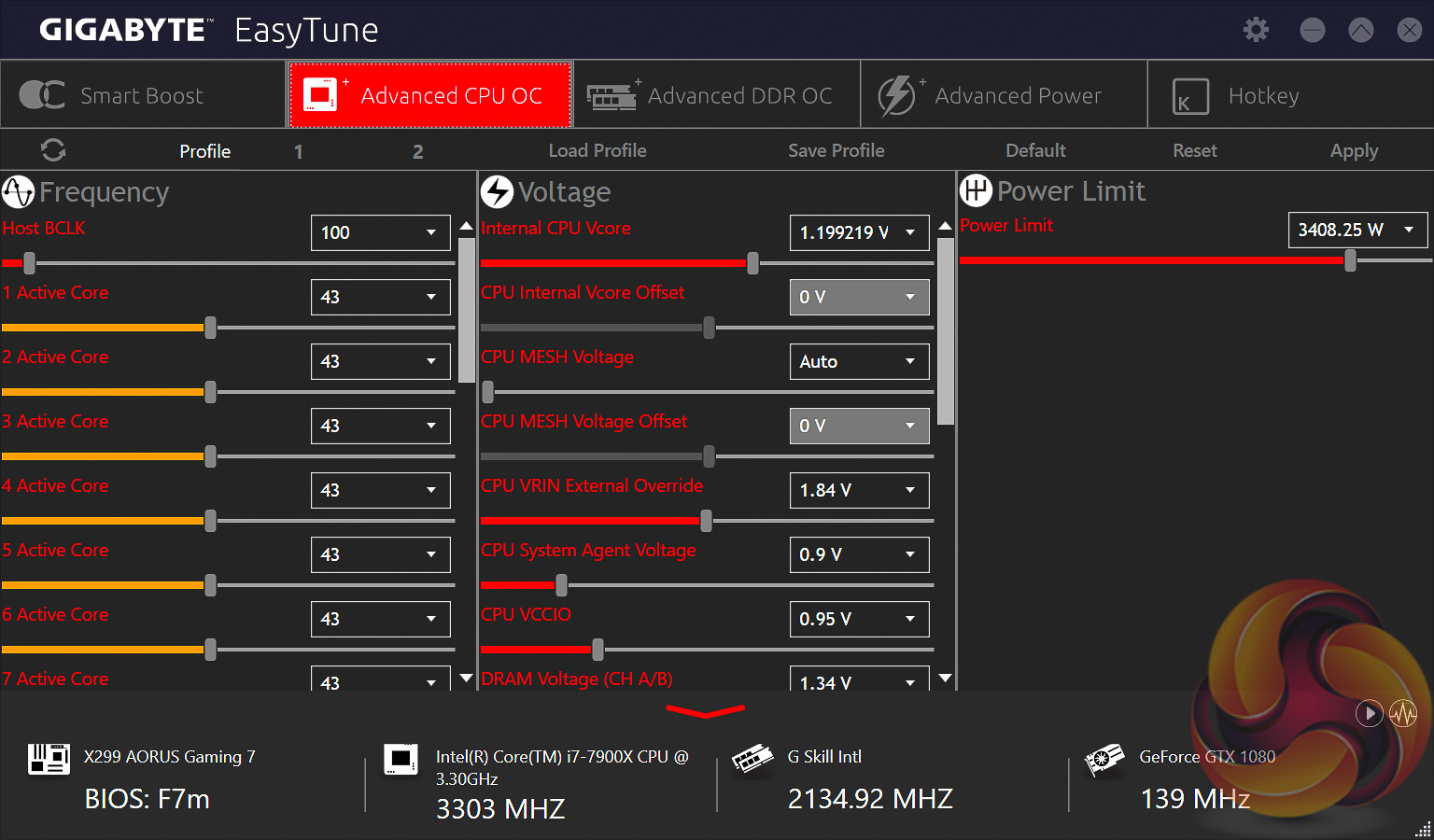This screenshot has width=1434, height=840.
Task: Click Save Profile
Action: click(836, 150)
